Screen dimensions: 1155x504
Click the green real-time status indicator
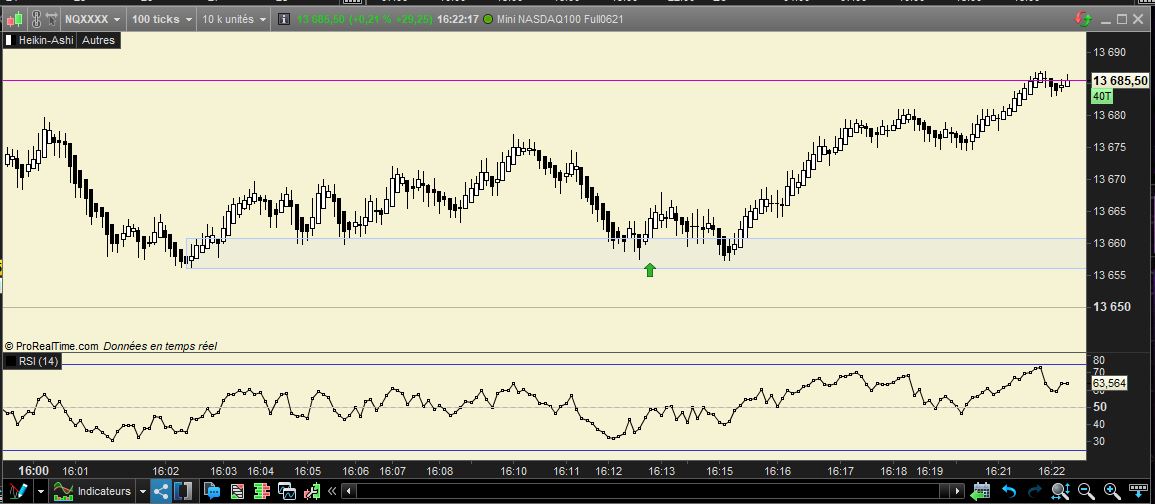pos(488,19)
